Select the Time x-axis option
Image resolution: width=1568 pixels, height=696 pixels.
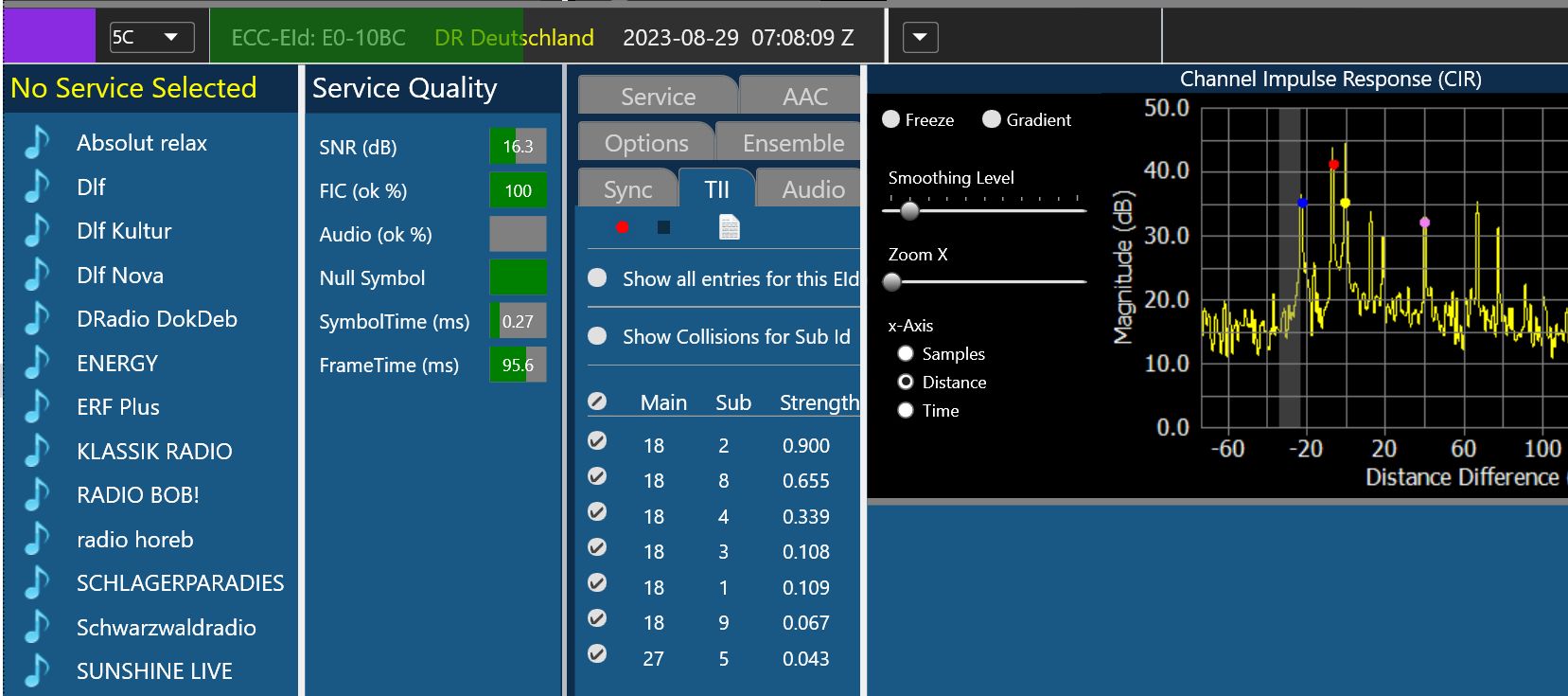coord(906,411)
